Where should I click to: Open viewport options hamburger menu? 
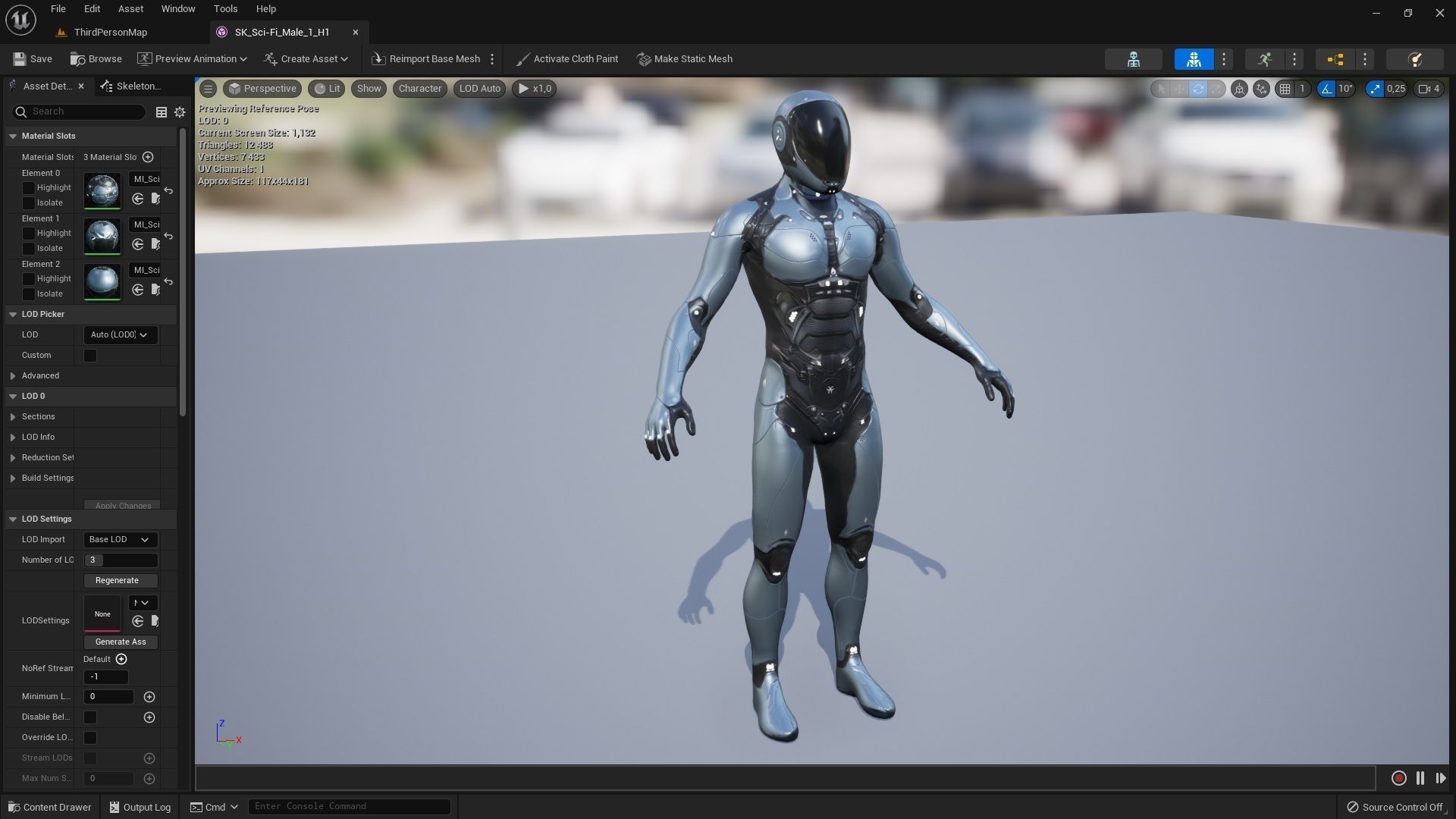[208, 89]
